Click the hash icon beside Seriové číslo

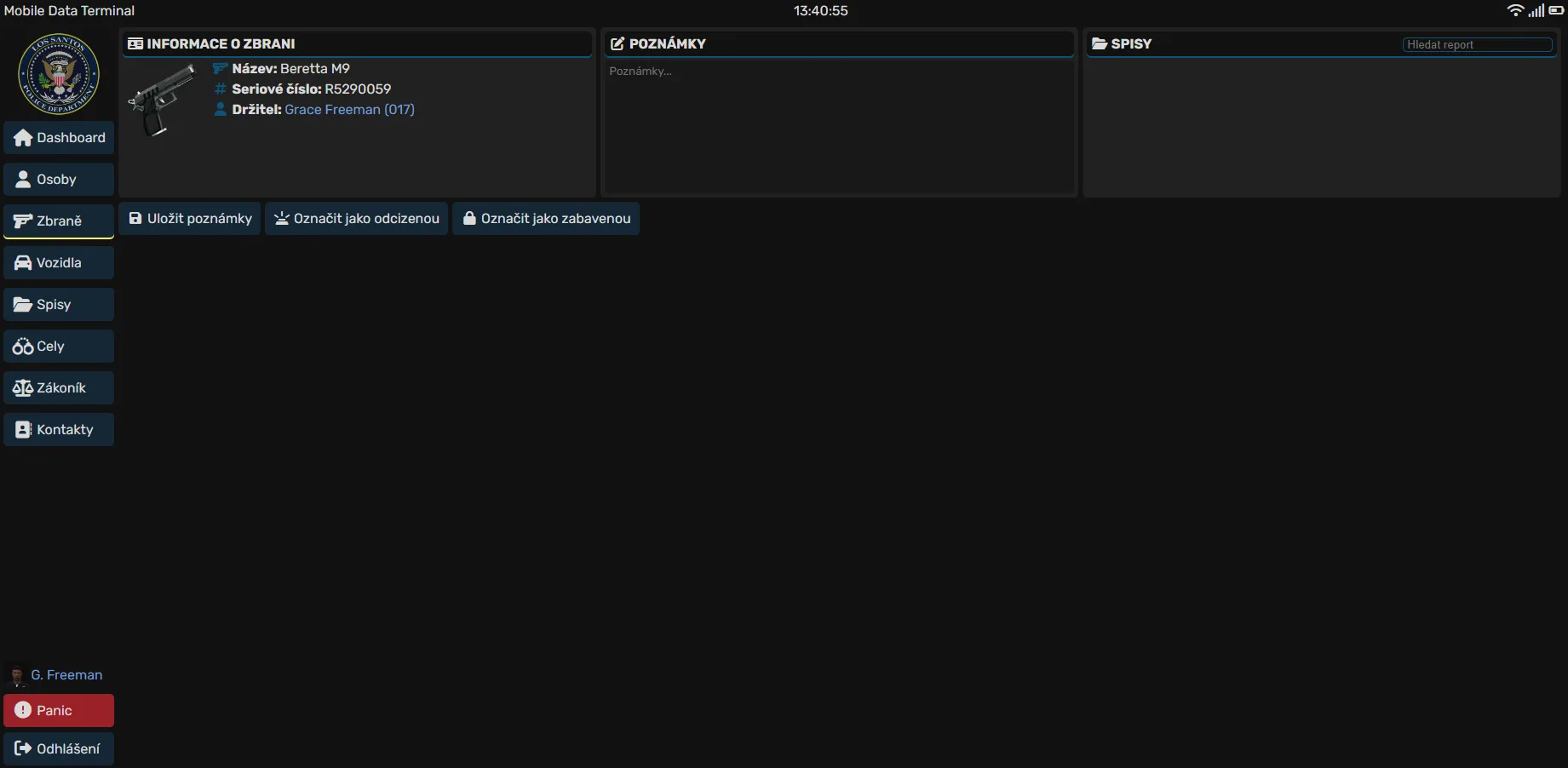pos(220,89)
